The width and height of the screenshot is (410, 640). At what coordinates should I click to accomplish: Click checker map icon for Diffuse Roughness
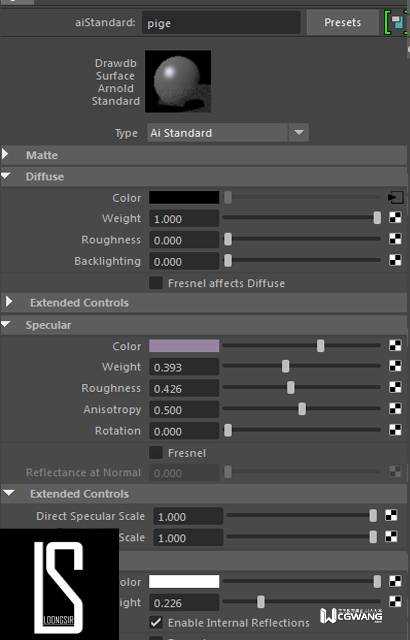pyautogui.click(x=395, y=239)
